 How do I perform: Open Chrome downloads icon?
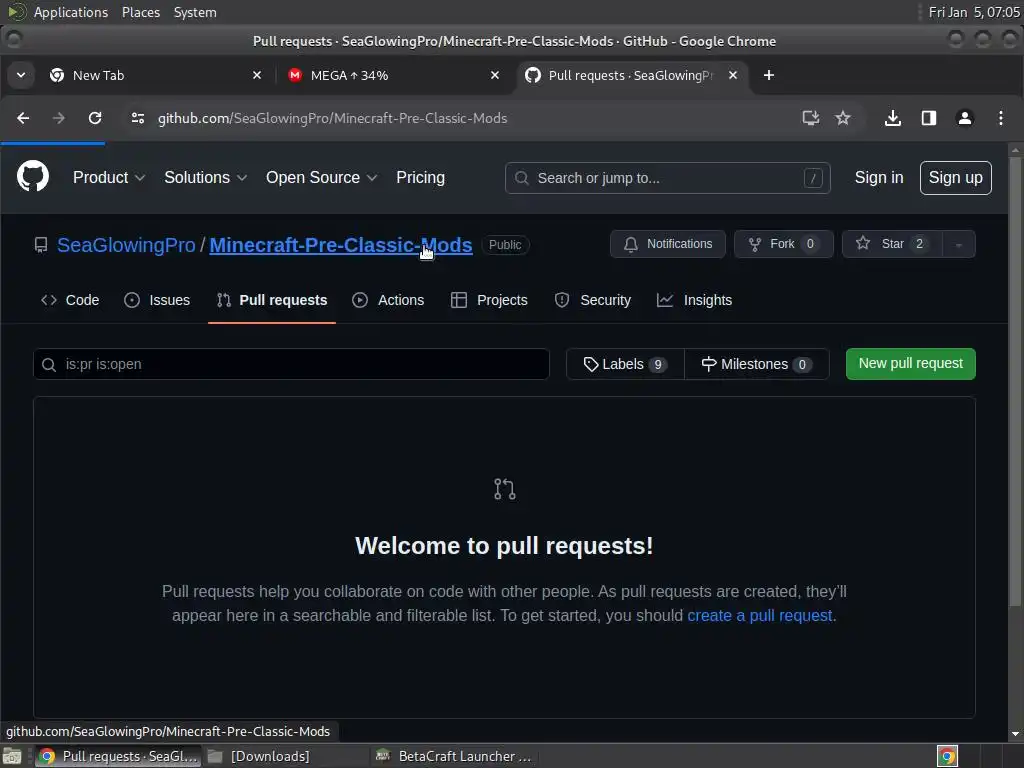893,118
